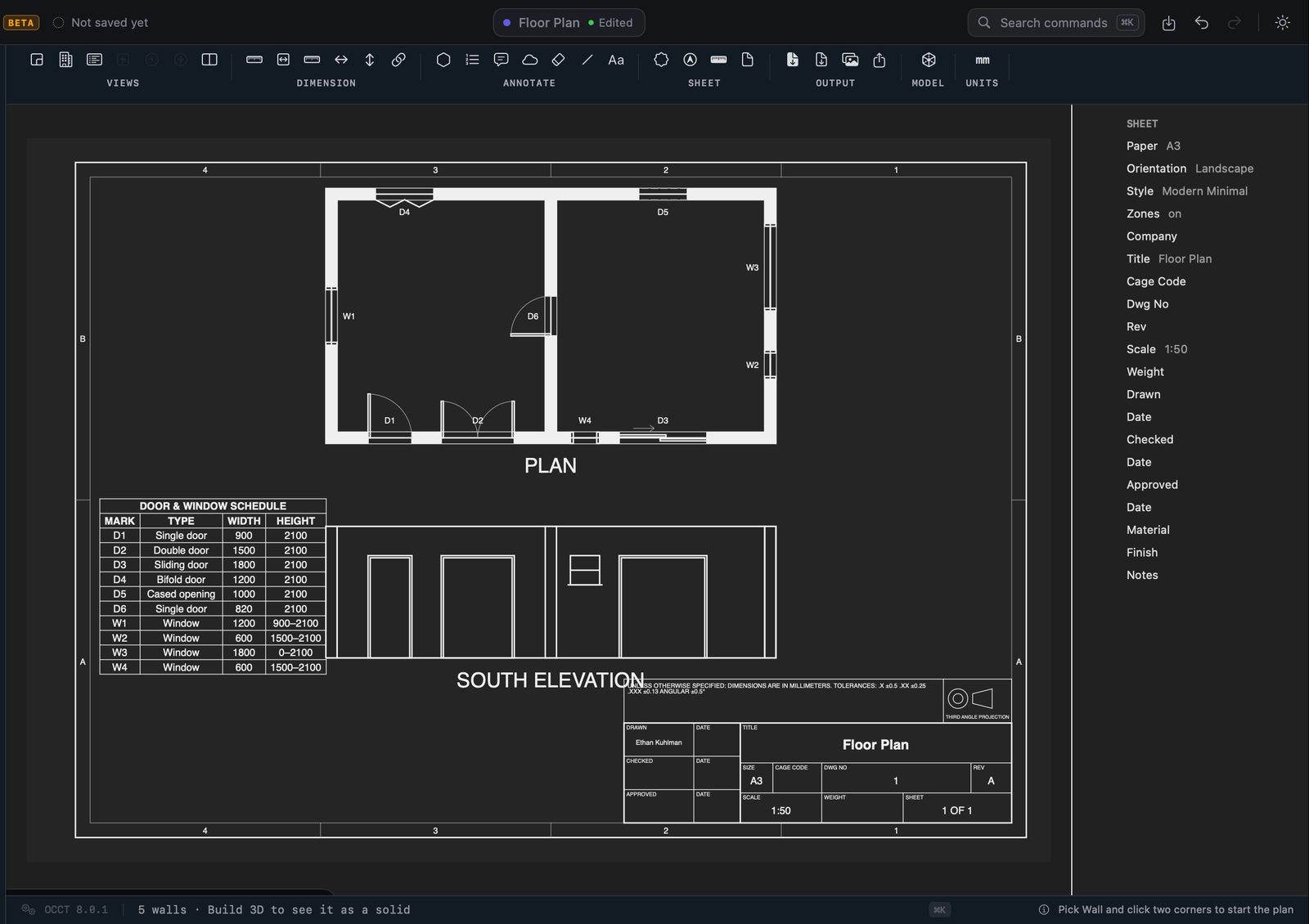Edit the Drawn field
Screen dimensions: 1309x924
coord(1143,394)
